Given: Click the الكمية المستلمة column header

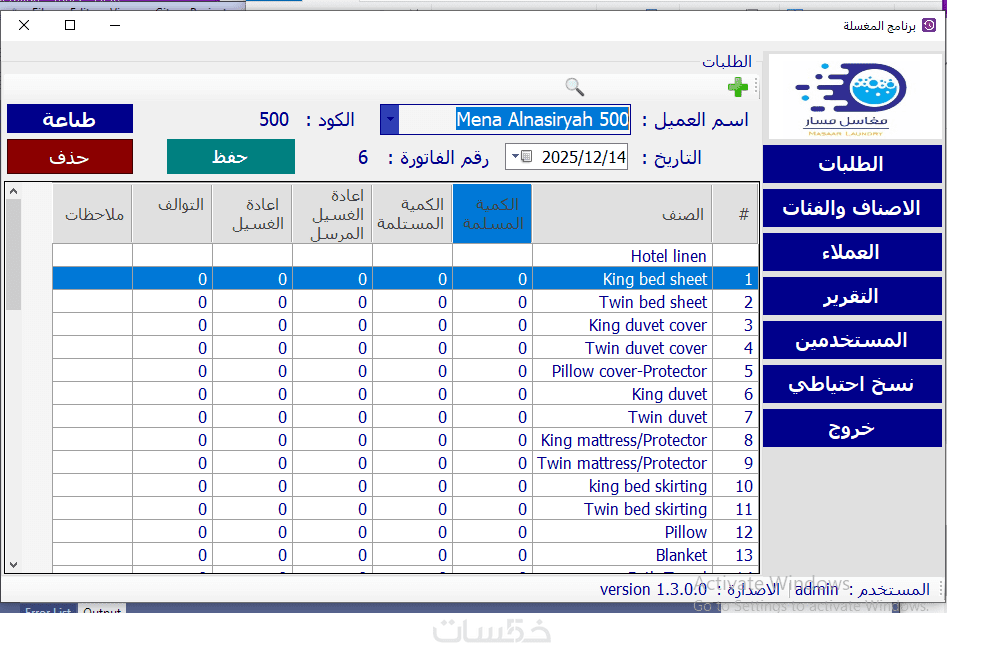Looking at the screenshot, I should tap(412, 213).
